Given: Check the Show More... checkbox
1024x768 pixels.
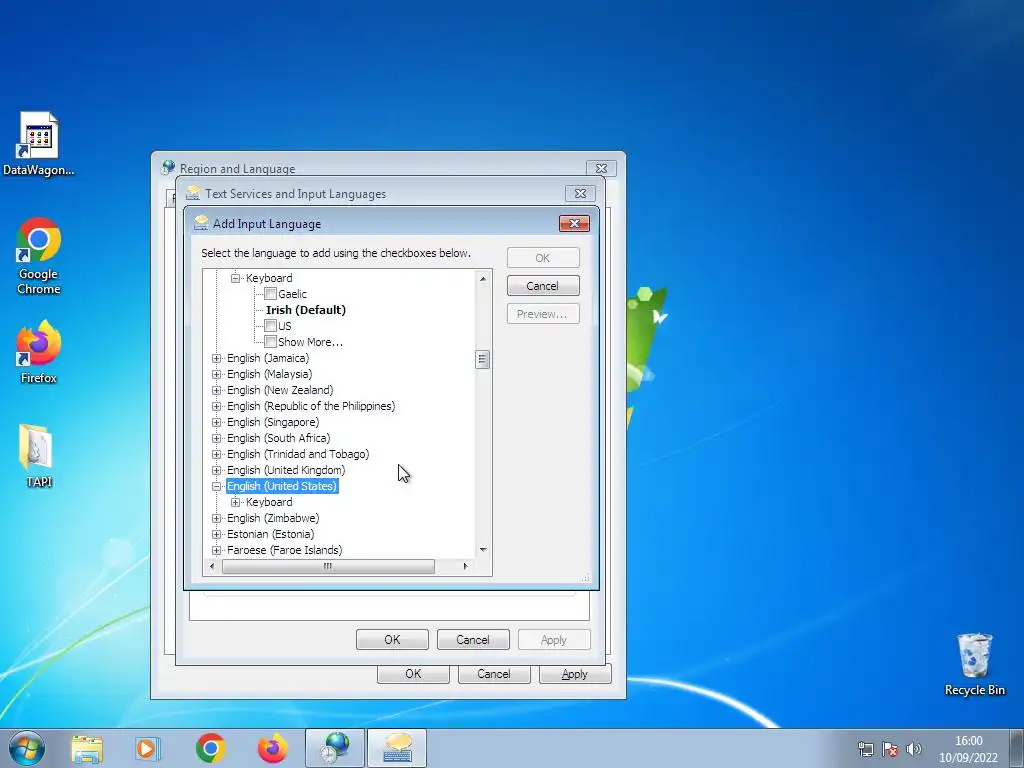Looking at the screenshot, I should 270,342.
